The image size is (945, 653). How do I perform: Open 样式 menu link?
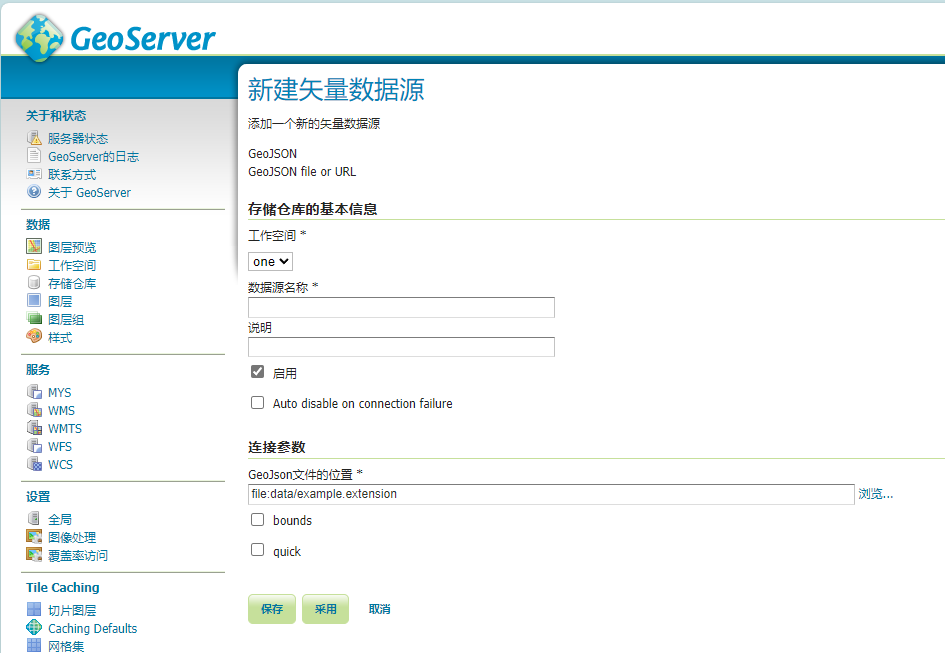pos(60,338)
